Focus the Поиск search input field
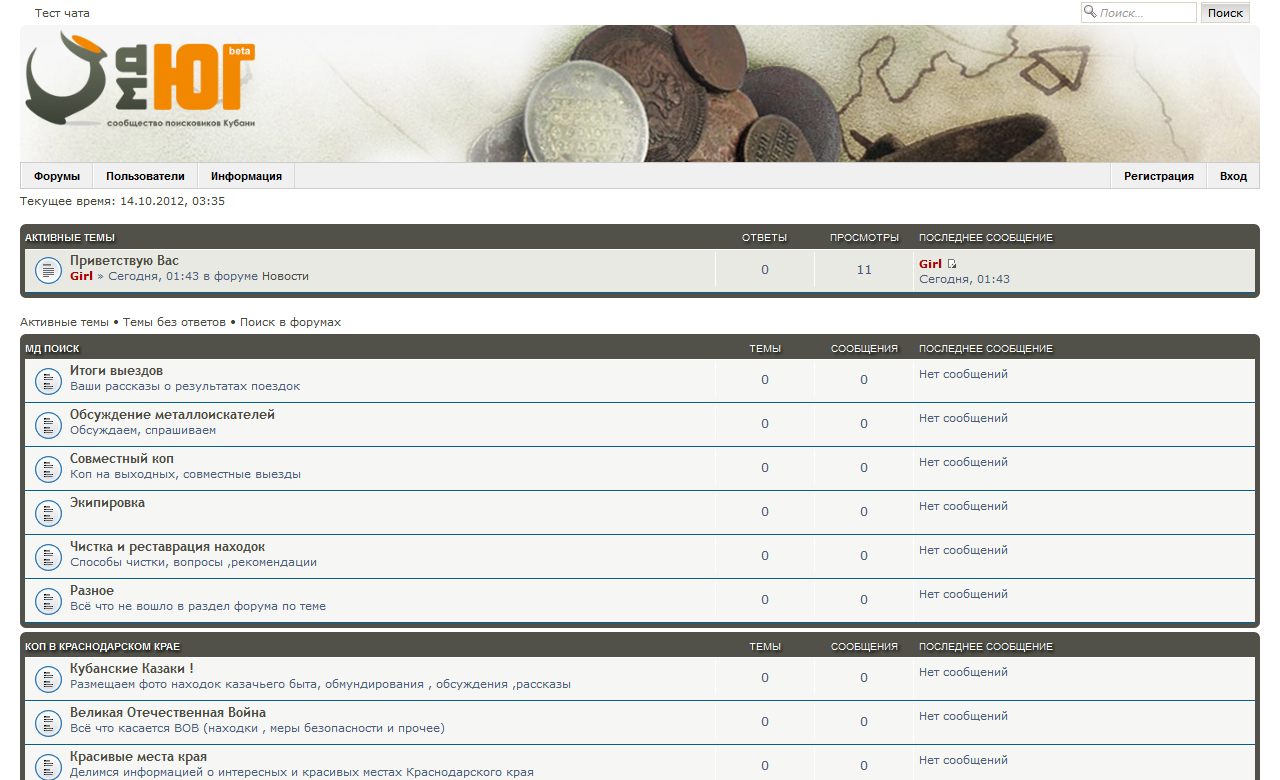This screenshot has height=780, width=1280. [x=1145, y=13]
